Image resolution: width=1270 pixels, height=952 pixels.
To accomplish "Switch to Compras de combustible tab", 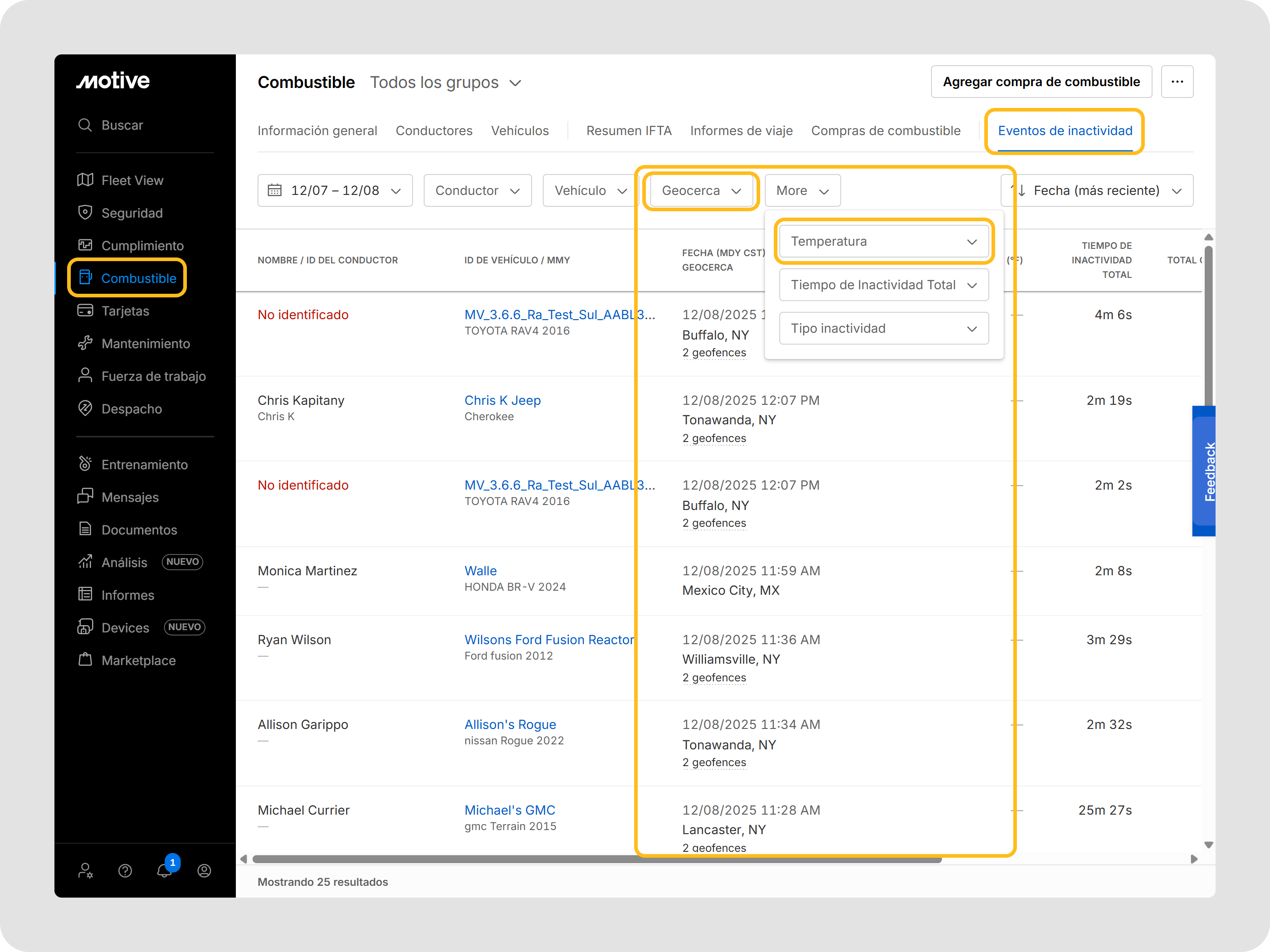I will (x=885, y=131).
